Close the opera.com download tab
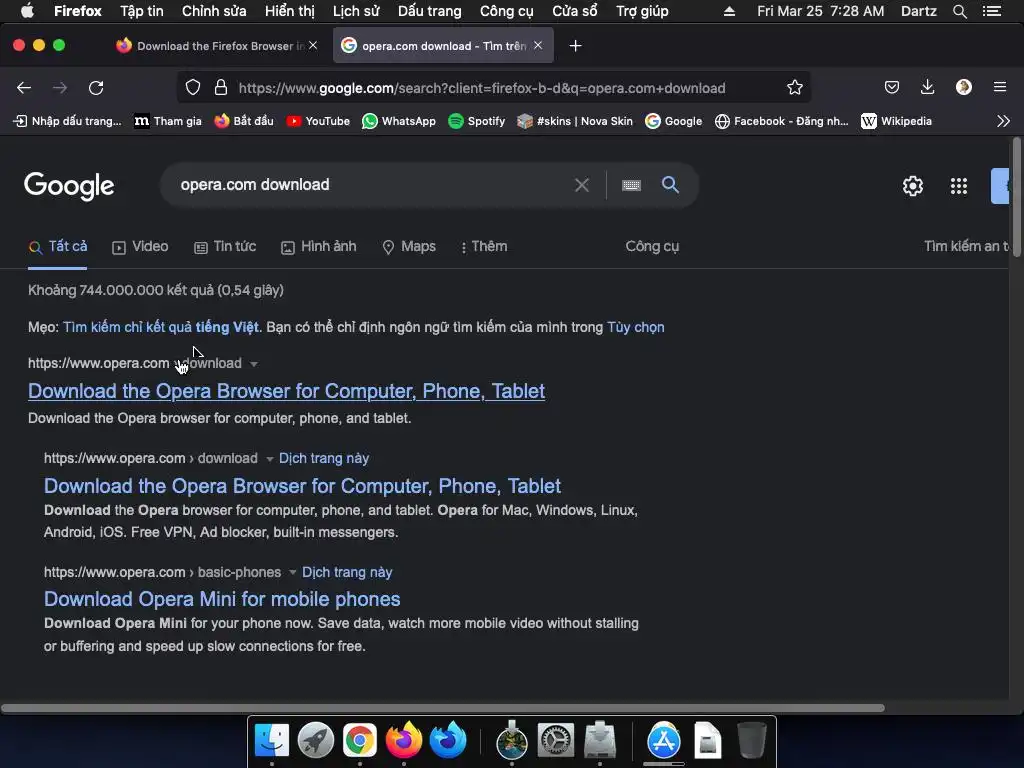Screen dimensions: 1024x768 (537, 46)
